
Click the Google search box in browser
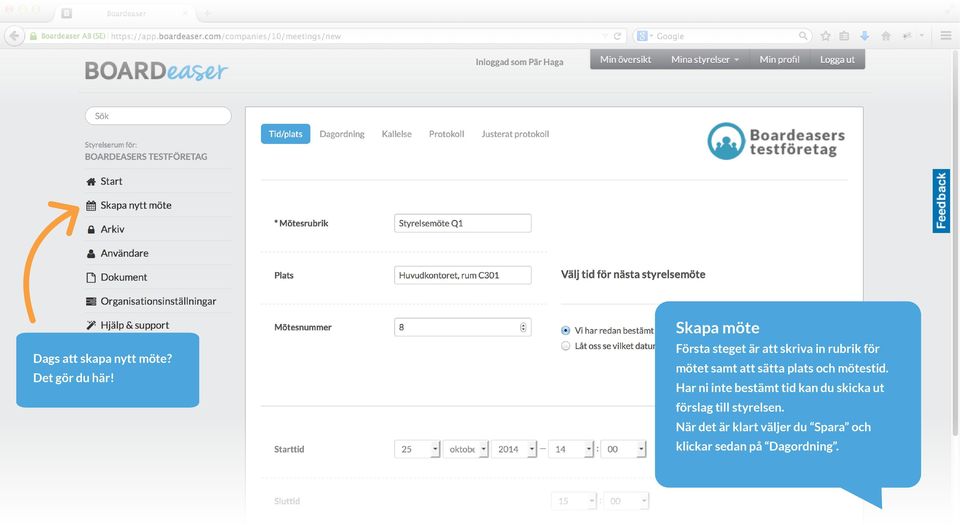tap(722, 36)
